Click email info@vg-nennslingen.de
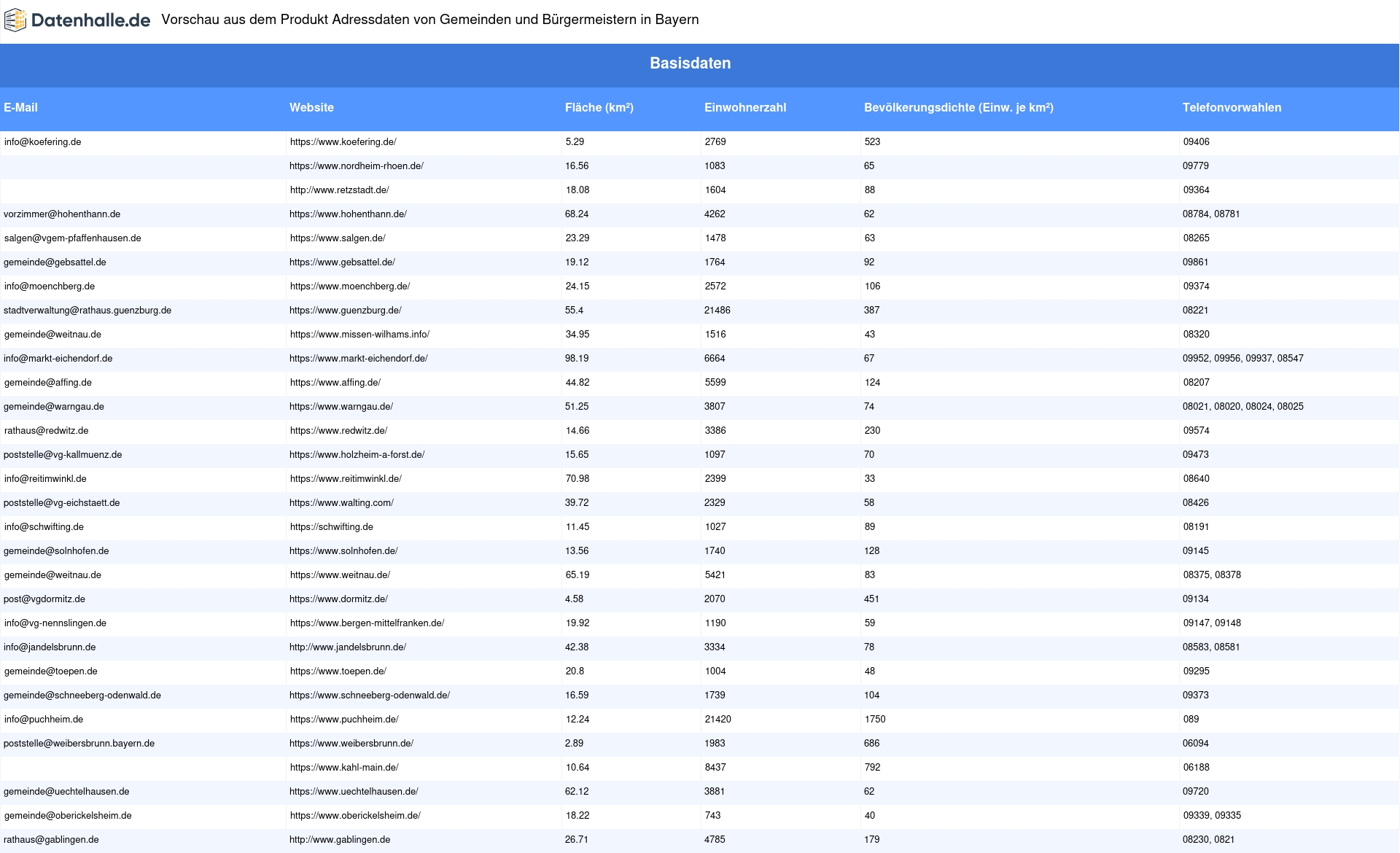Screen dimensions: 1400x853 (x=55, y=623)
